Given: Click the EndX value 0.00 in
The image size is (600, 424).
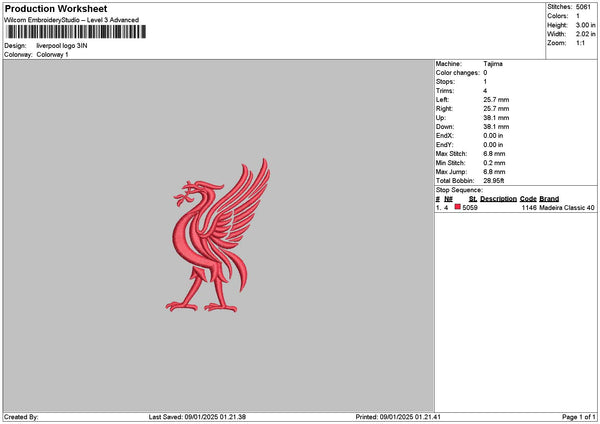Looking at the screenshot, I should pos(493,136).
